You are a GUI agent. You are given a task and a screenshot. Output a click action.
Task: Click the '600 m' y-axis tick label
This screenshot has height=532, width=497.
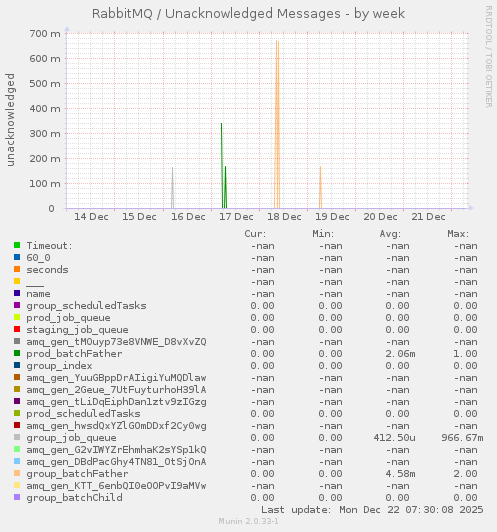(45, 59)
